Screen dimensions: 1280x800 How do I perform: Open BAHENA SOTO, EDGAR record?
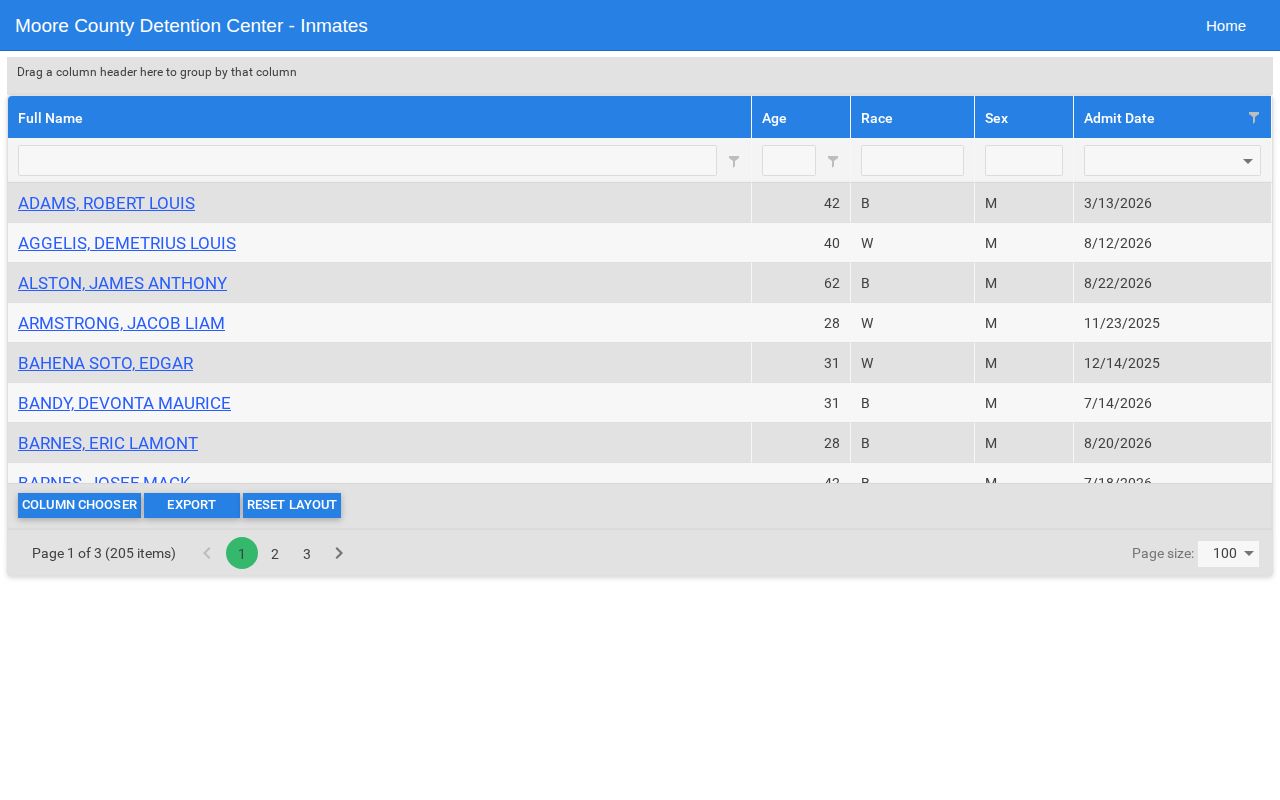105,363
